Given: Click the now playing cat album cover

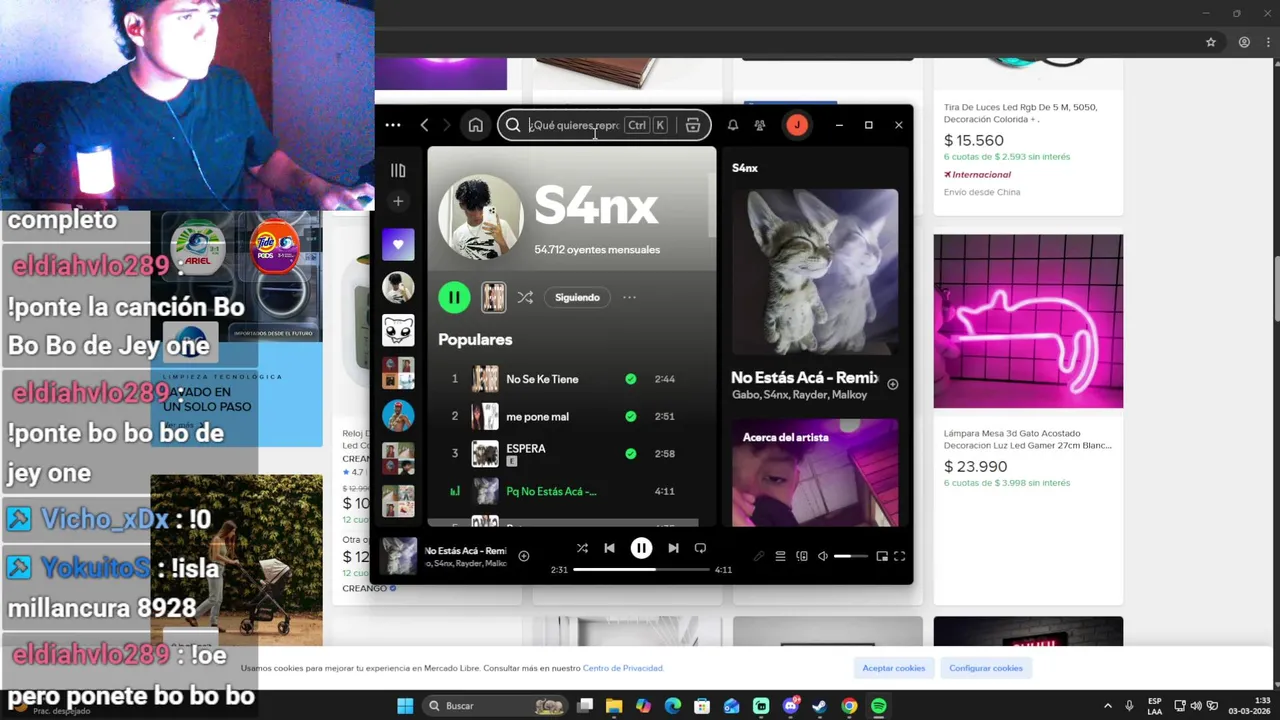Looking at the screenshot, I should click(x=815, y=272).
